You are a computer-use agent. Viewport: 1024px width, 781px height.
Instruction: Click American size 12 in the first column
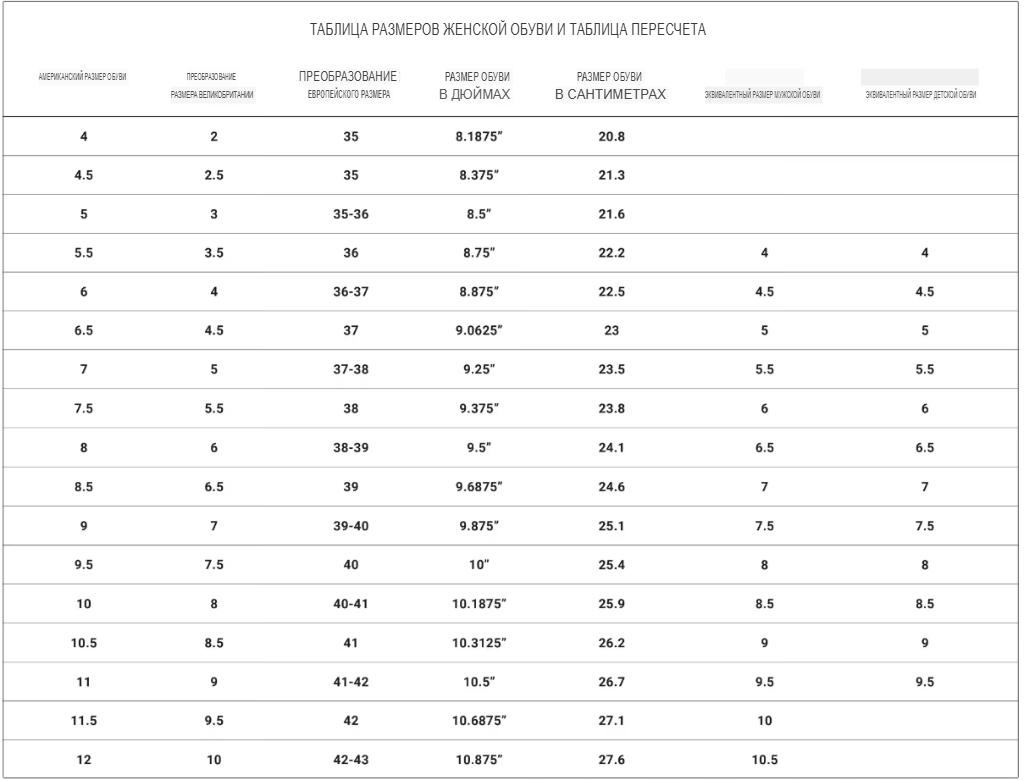(x=84, y=760)
